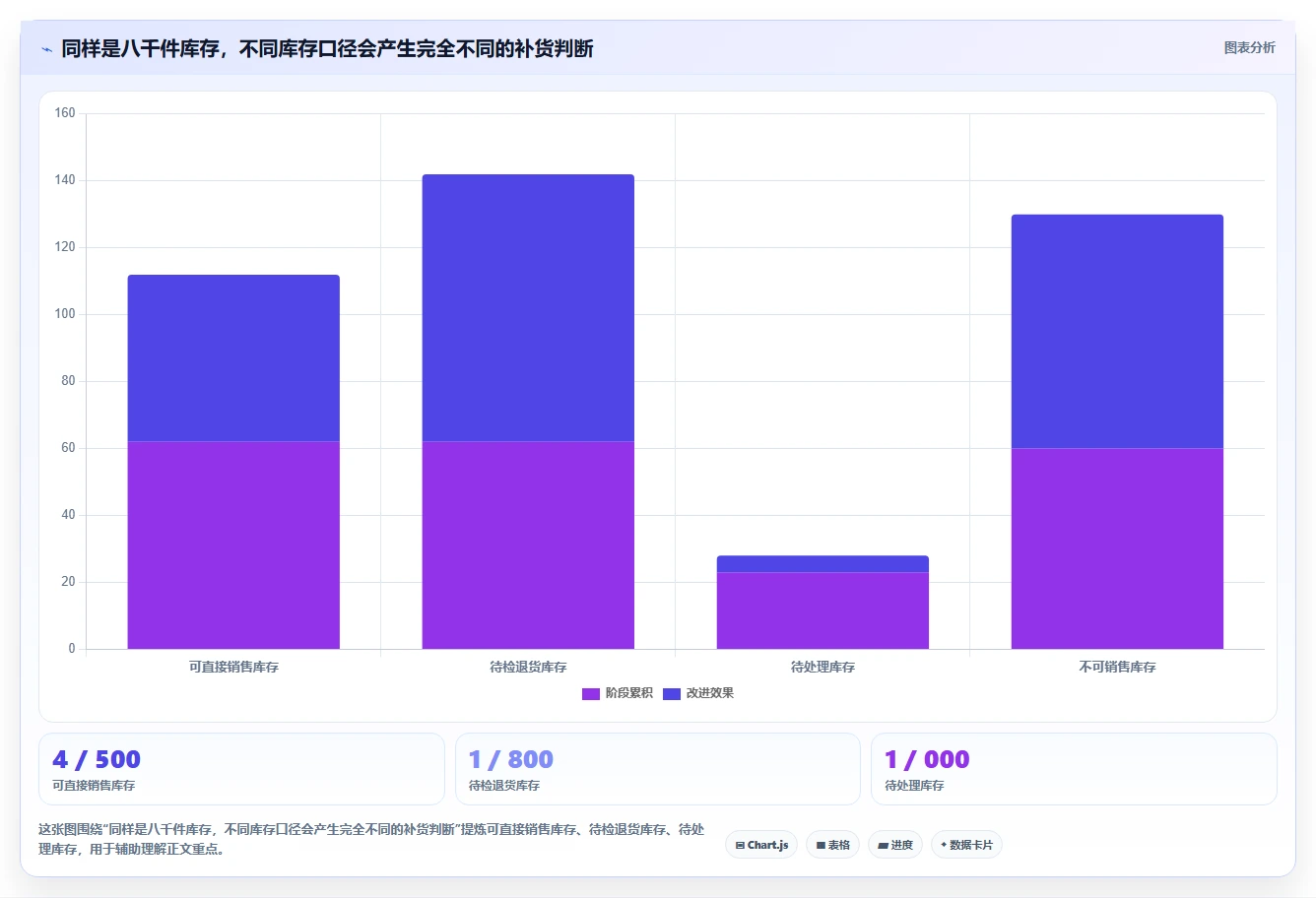The width and height of the screenshot is (1316, 898).
Task: Click the y-axis value 20
Action: [x=68, y=582]
